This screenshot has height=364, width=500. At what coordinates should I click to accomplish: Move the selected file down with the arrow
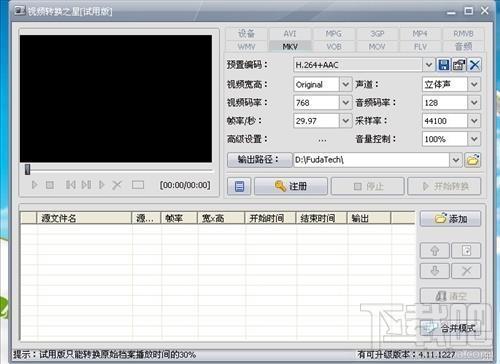435,271
